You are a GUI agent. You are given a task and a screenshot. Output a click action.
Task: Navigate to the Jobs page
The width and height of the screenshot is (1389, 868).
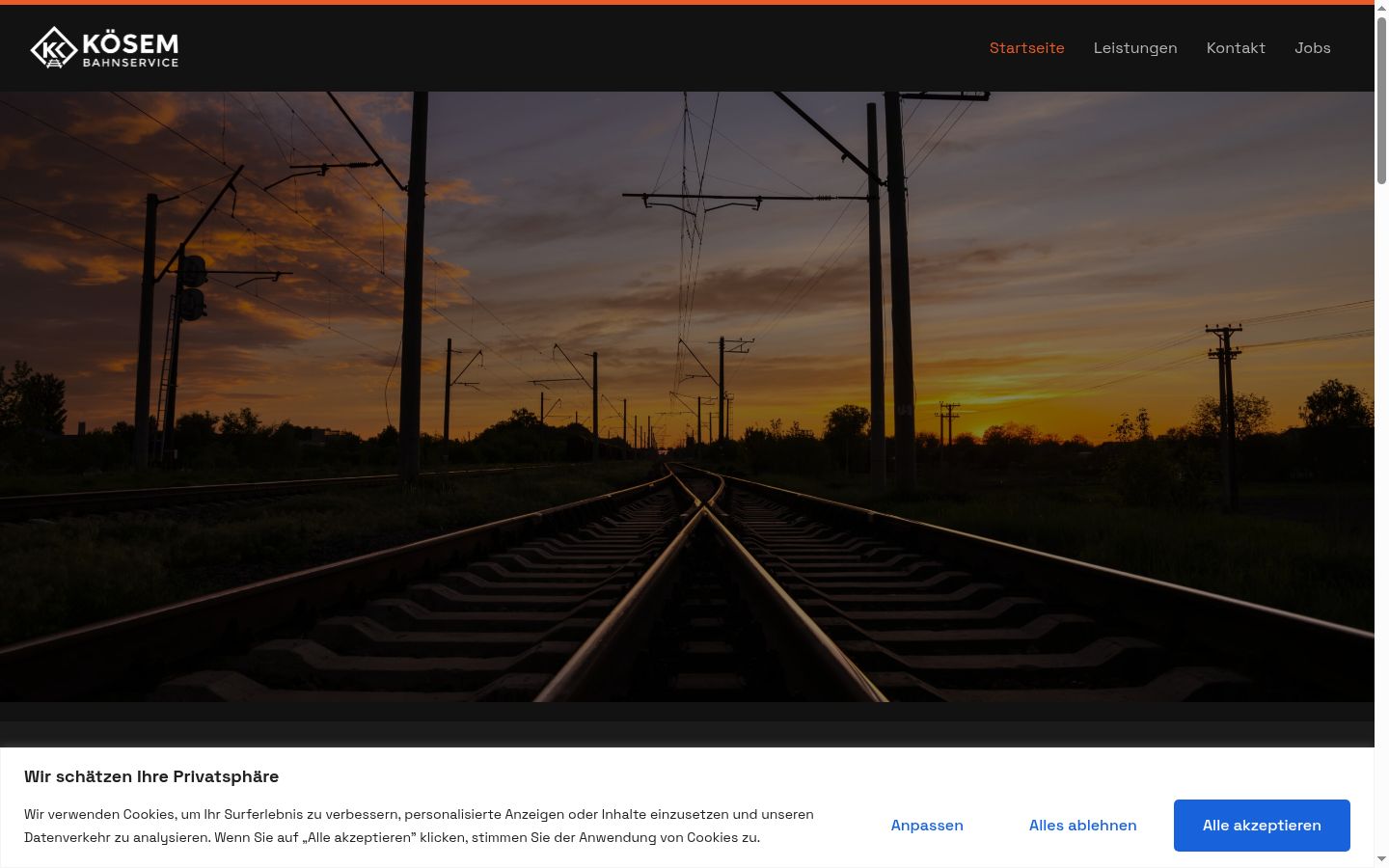[x=1313, y=48]
